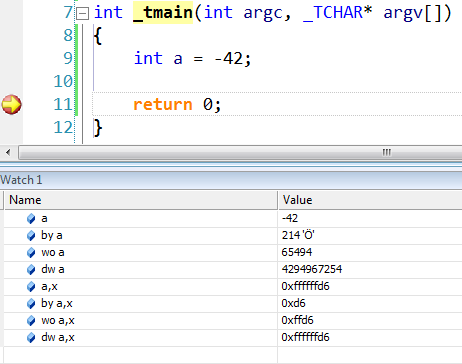
Task: Click the value 0xd6
Action: click(293, 303)
